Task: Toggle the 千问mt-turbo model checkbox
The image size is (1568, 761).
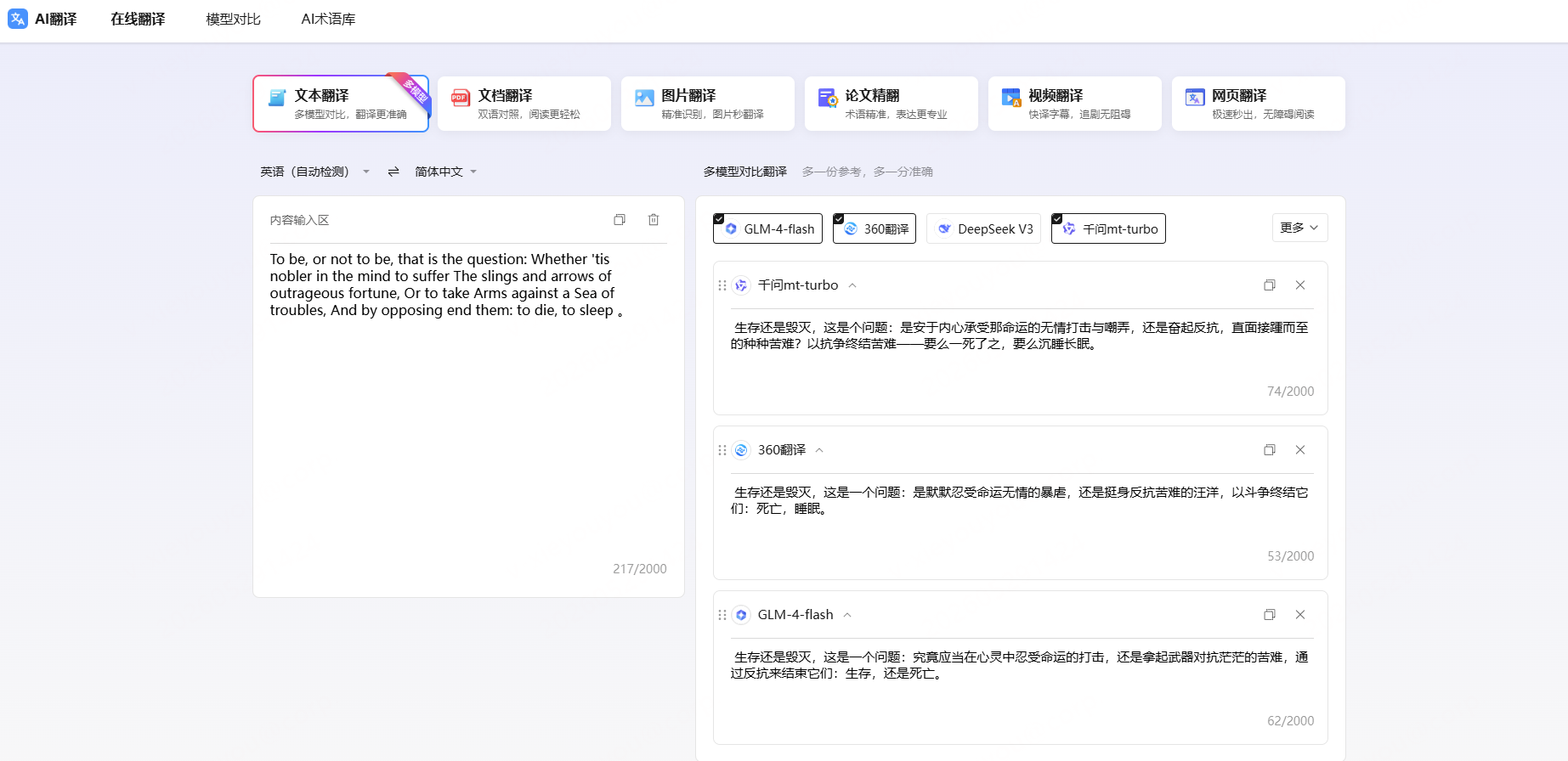Action: (x=1108, y=228)
